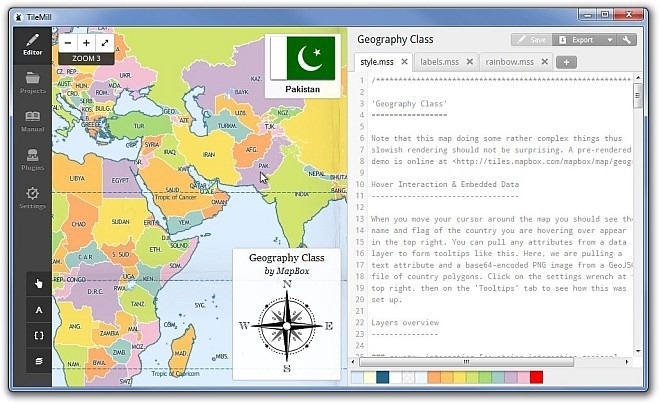Open the Editor section in sidebar
660x404 pixels.
coord(32,45)
